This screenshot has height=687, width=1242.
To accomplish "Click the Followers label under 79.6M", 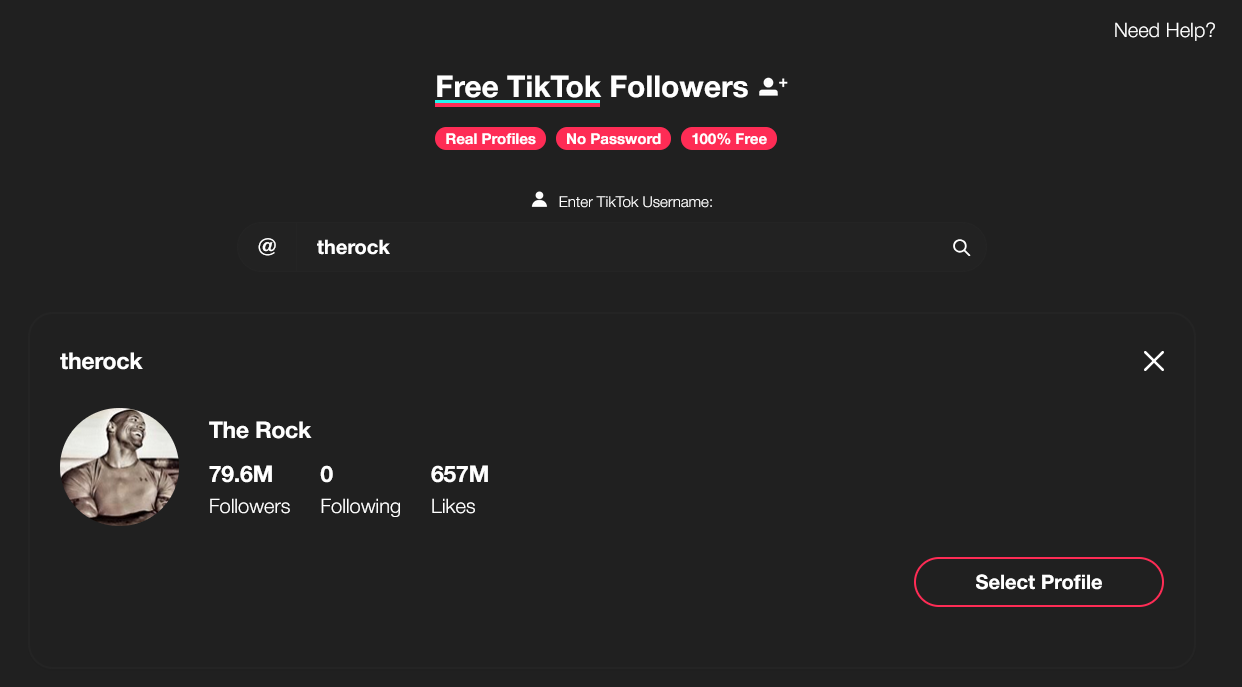I will pyautogui.click(x=249, y=506).
